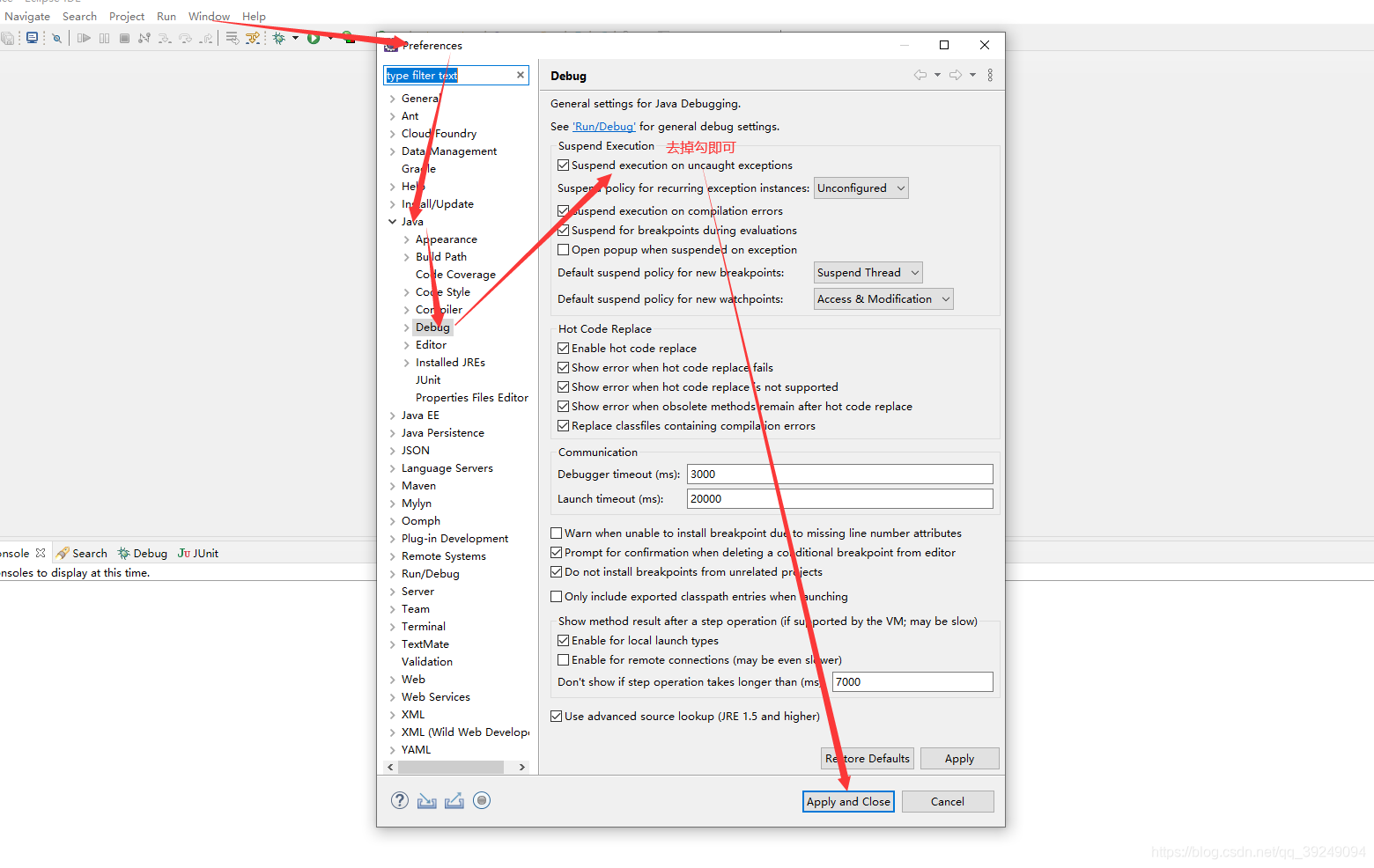This screenshot has height=868, width=1374.
Task: Open the Run menu
Action: (166, 16)
